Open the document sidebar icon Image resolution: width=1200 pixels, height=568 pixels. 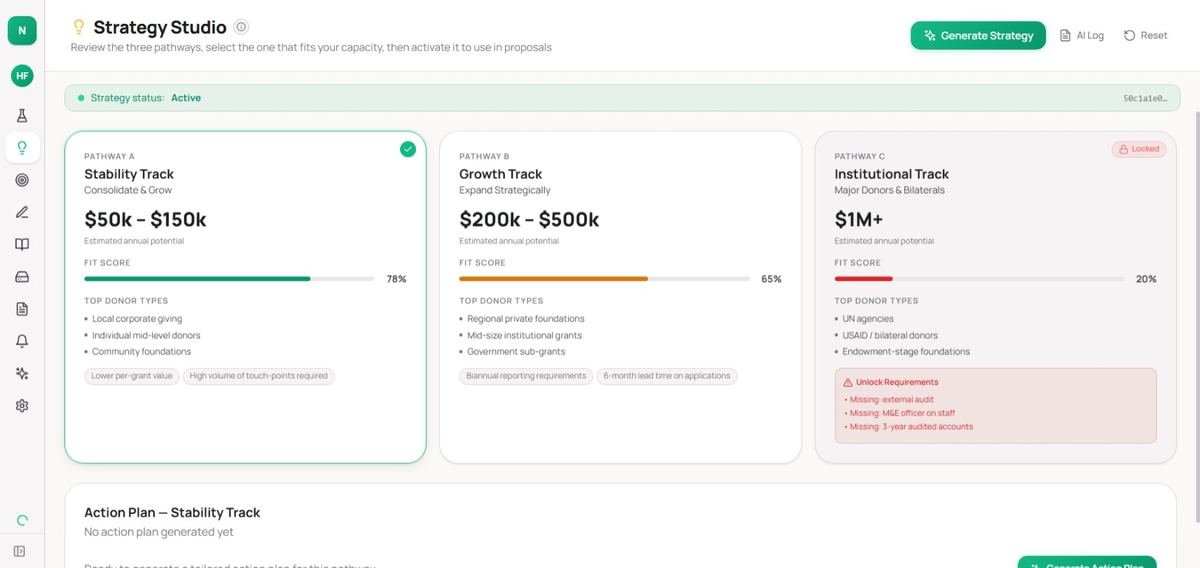(x=22, y=309)
